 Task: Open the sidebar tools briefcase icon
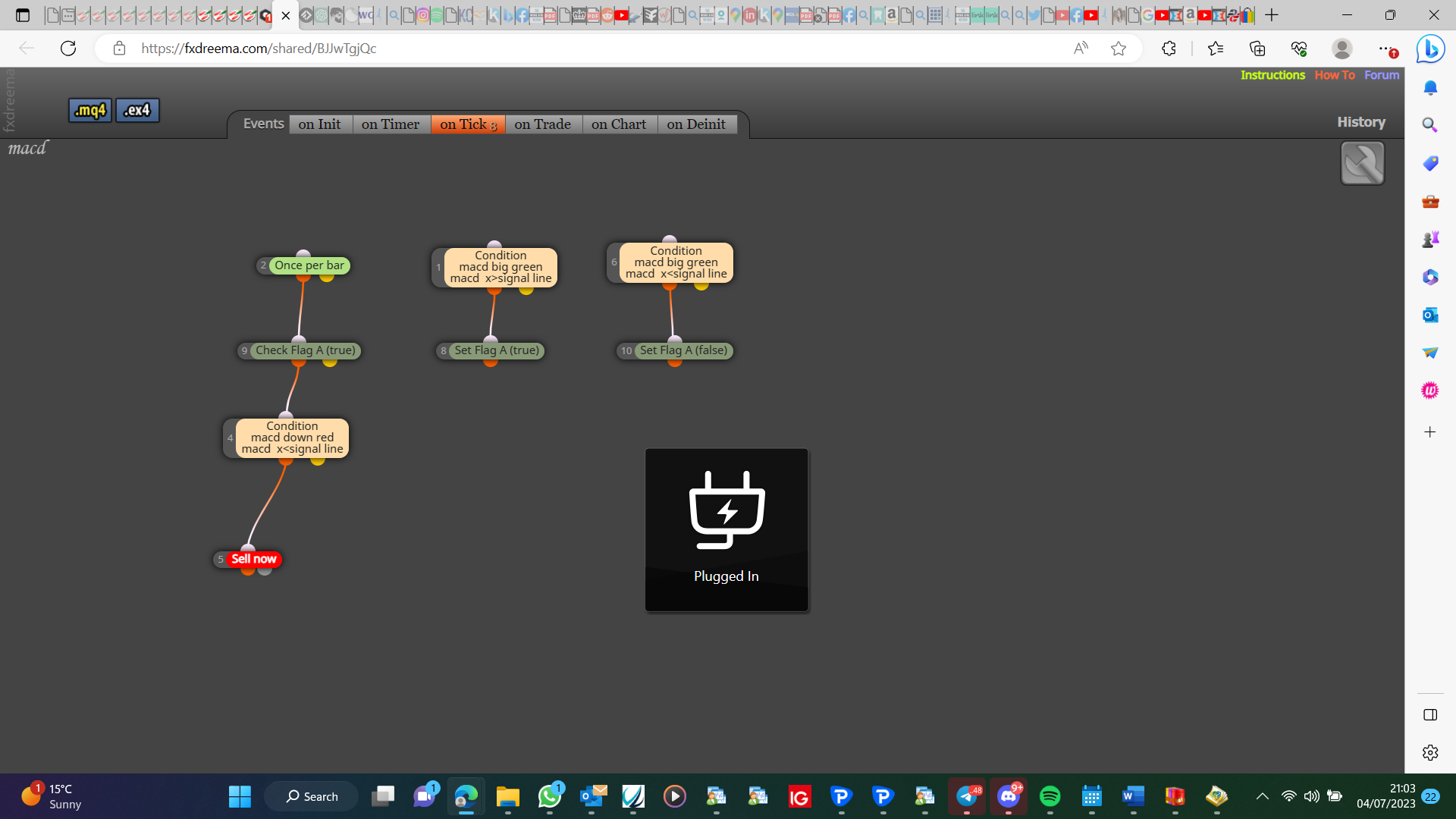(x=1430, y=201)
